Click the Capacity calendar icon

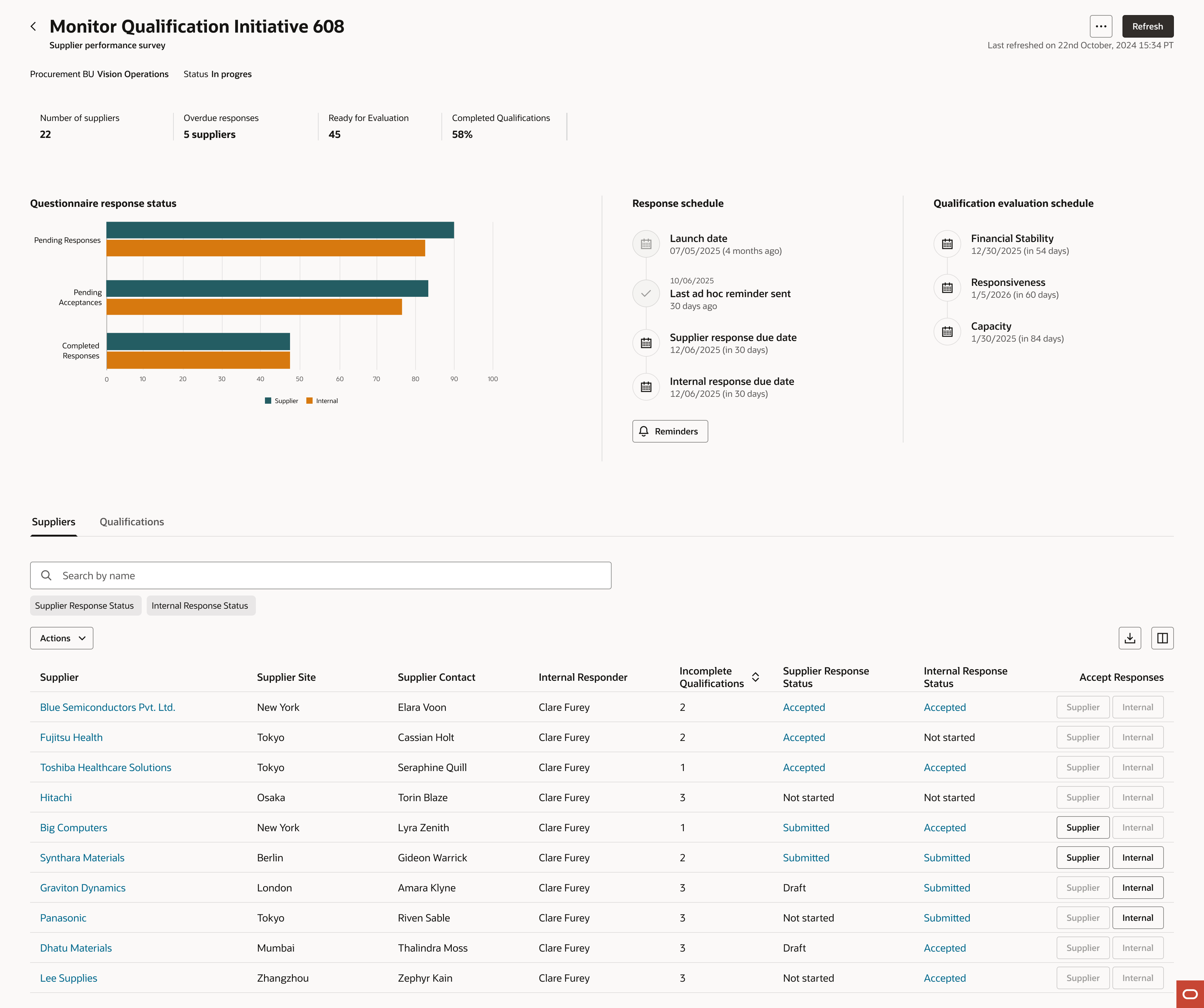click(947, 332)
